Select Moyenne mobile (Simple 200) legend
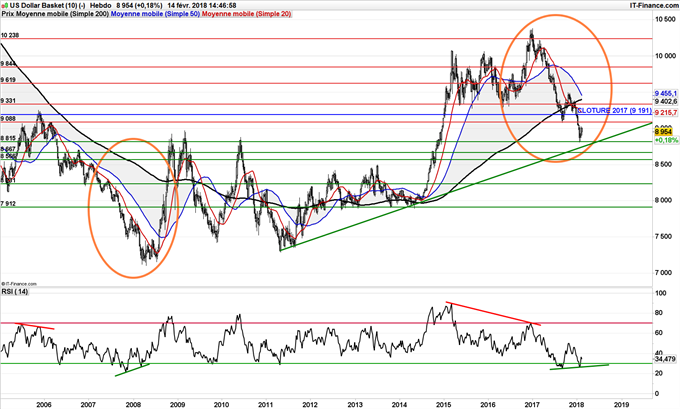Image resolution: width=680 pixels, height=409 pixels. (62, 14)
